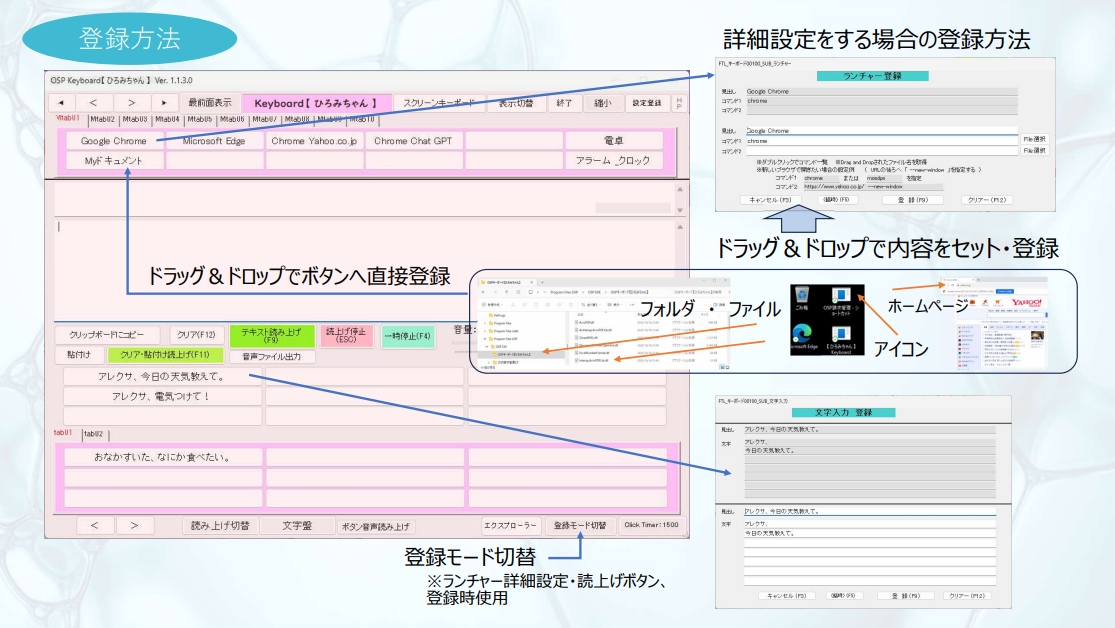The width and height of the screenshot is (1115, 628).
Task: Switch to the Mtab03 tab
Action: (134, 119)
